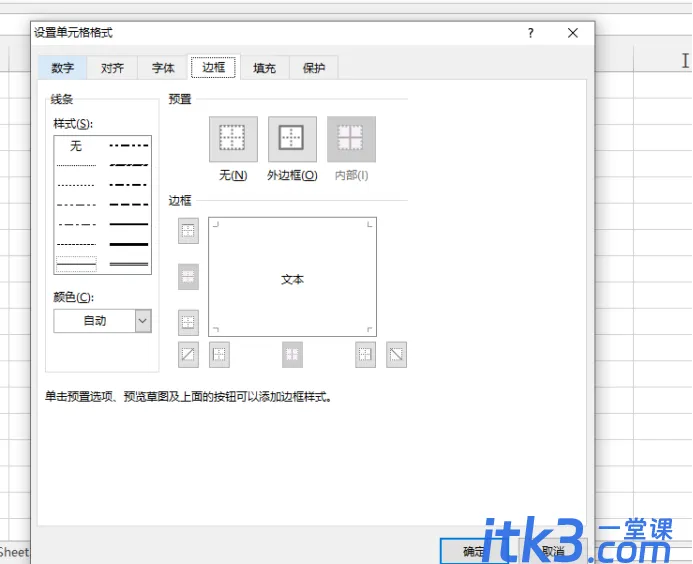The height and width of the screenshot is (564, 693).
Task: Toggle the top border button
Action: click(x=188, y=231)
